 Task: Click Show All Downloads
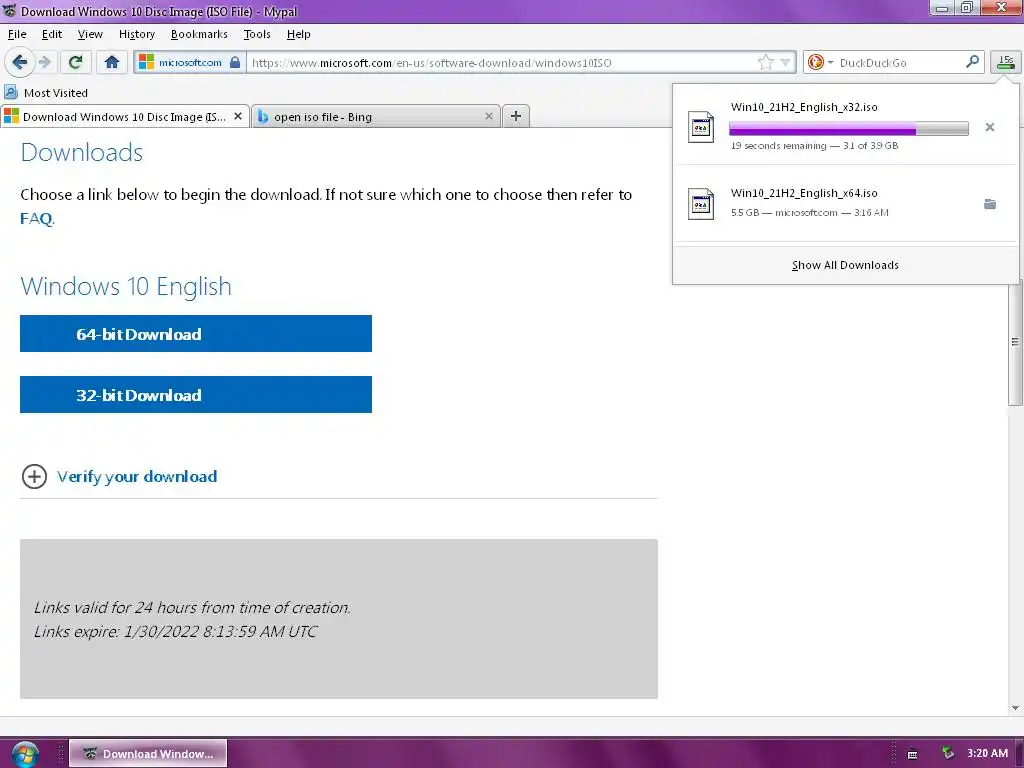845,265
